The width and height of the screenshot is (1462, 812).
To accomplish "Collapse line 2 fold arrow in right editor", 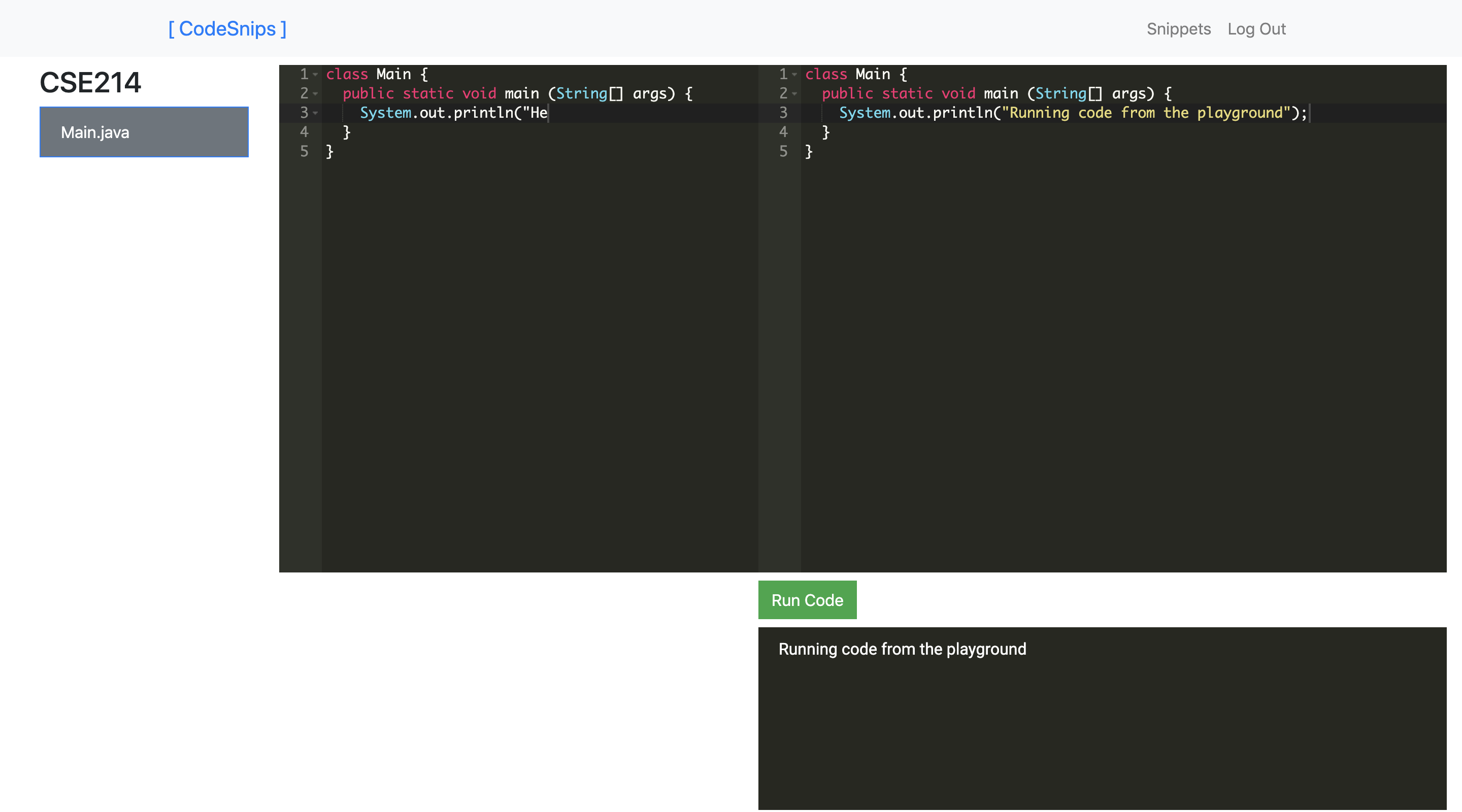I will point(794,93).
